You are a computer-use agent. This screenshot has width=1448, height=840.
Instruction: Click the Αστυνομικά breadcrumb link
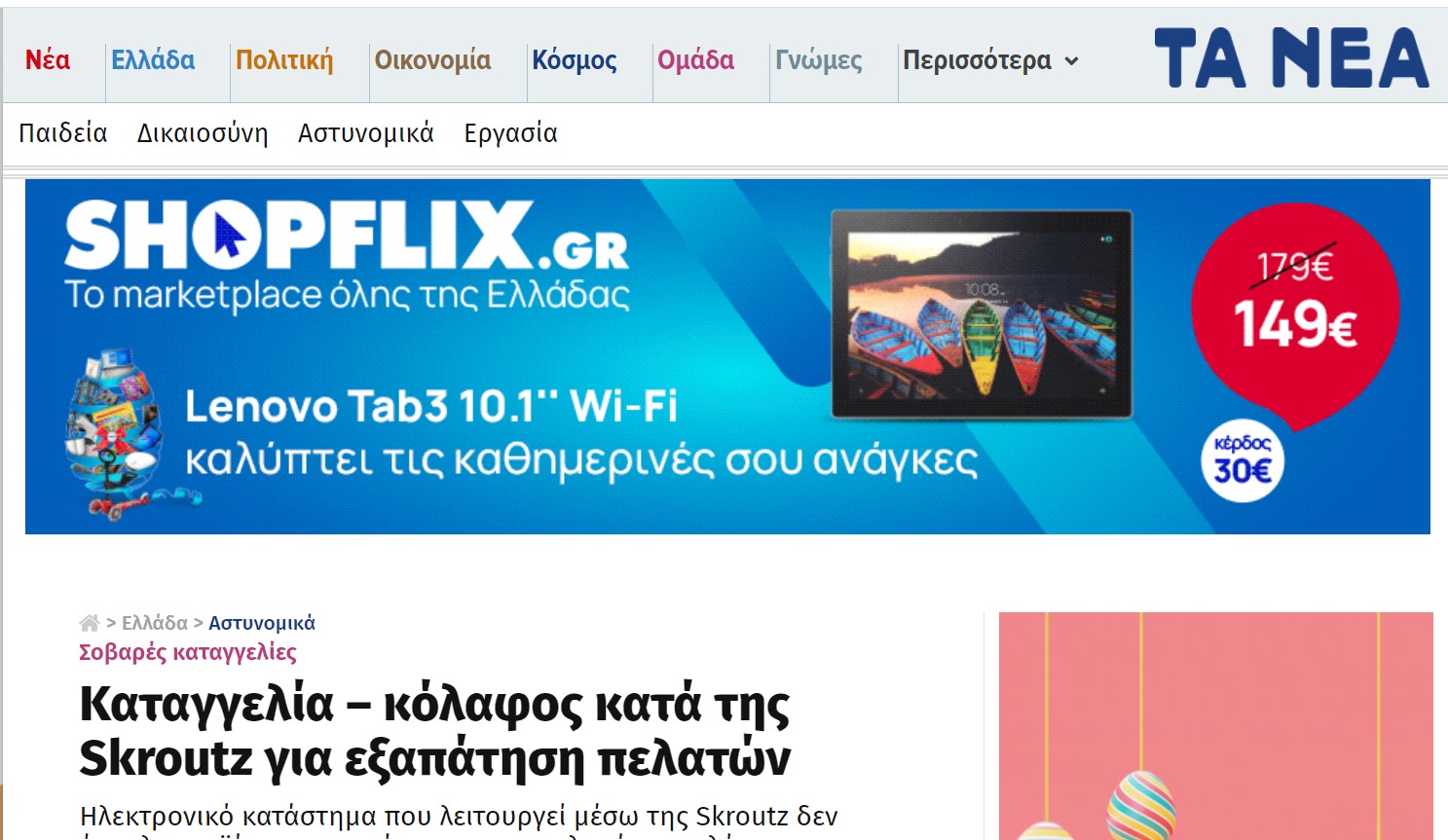click(x=262, y=623)
